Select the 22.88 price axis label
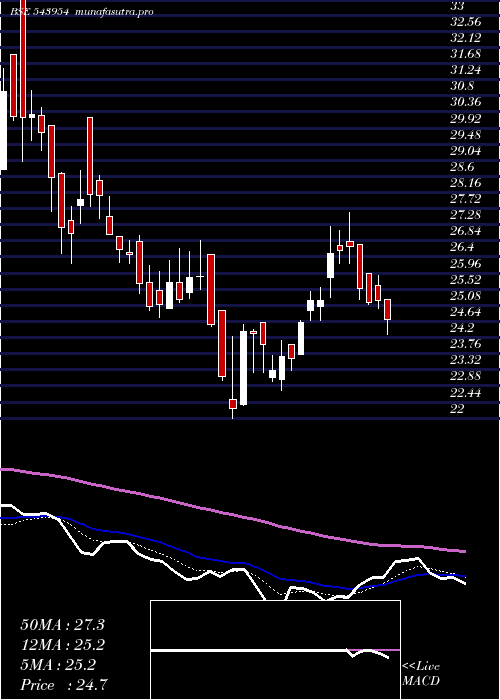Screen dimensions: 500x700 tap(465, 376)
